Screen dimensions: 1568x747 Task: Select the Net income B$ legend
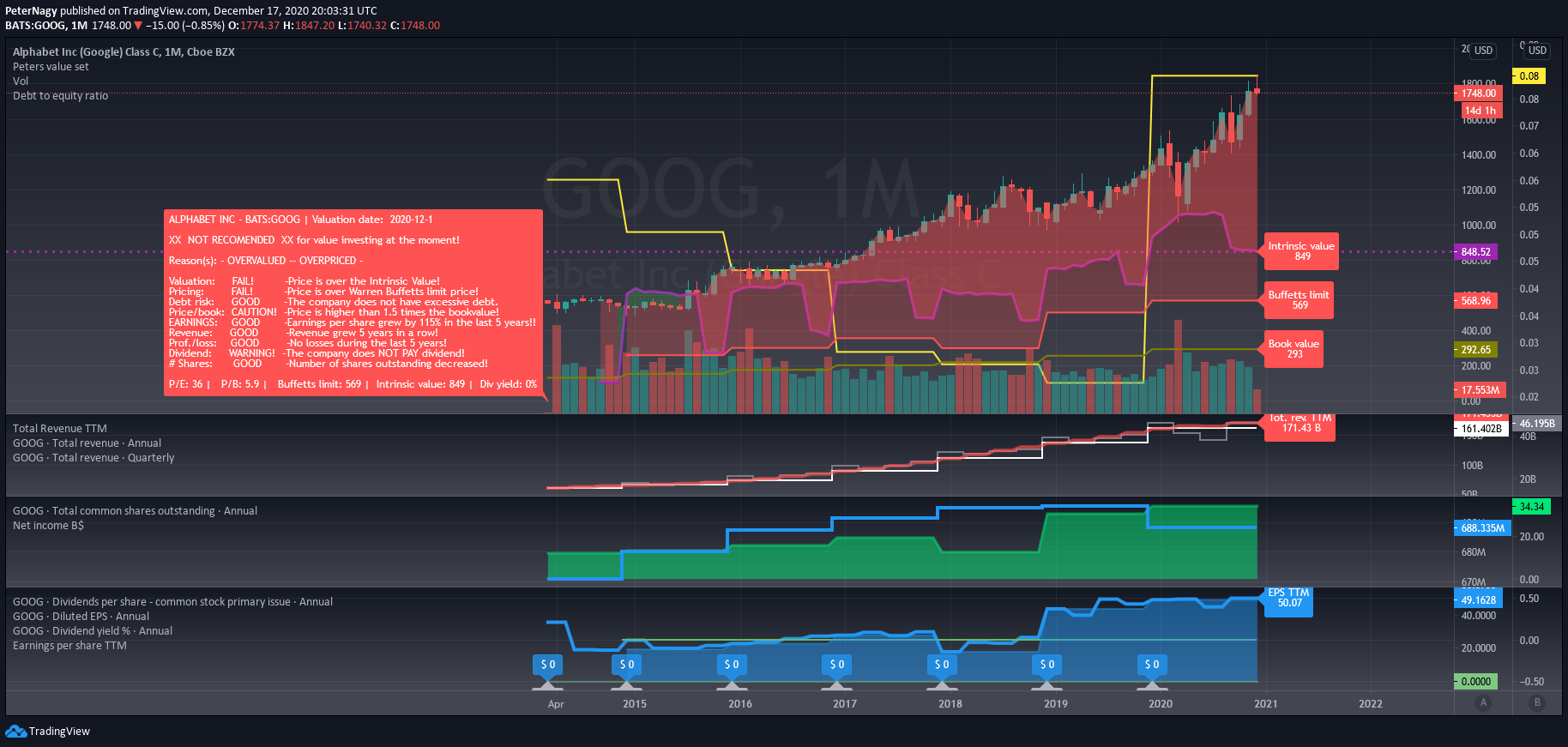point(48,526)
